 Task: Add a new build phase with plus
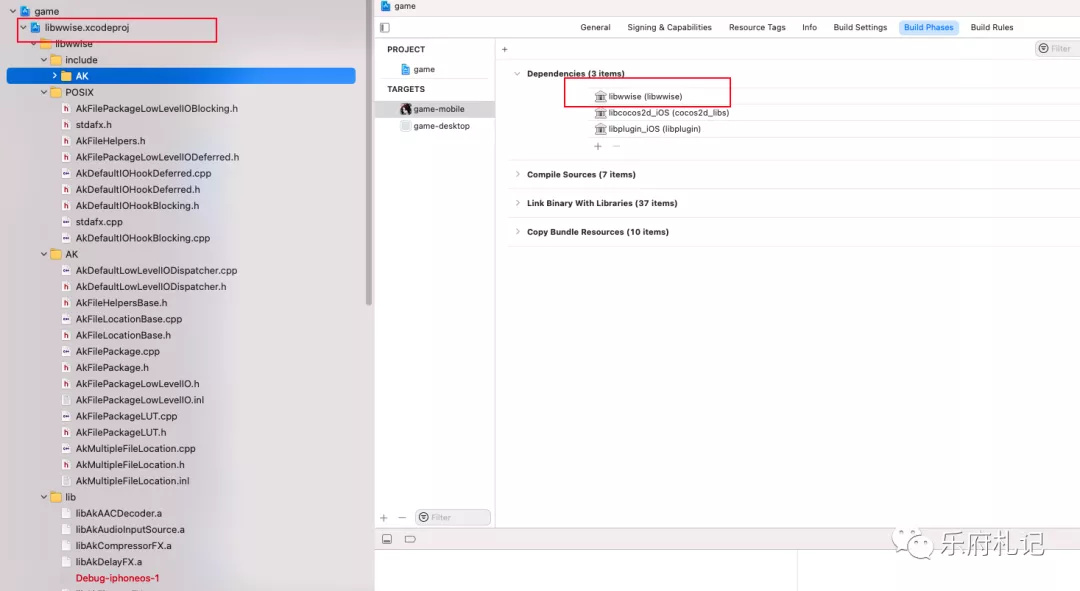pos(505,49)
